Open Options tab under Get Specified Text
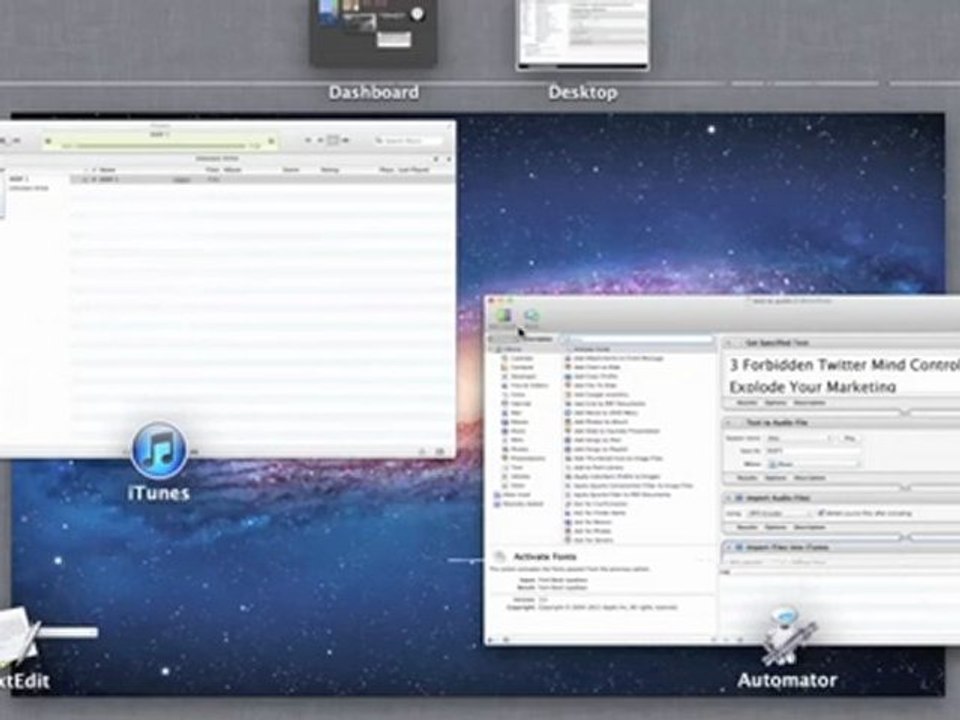The width and height of the screenshot is (960, 720). (774, 403)
